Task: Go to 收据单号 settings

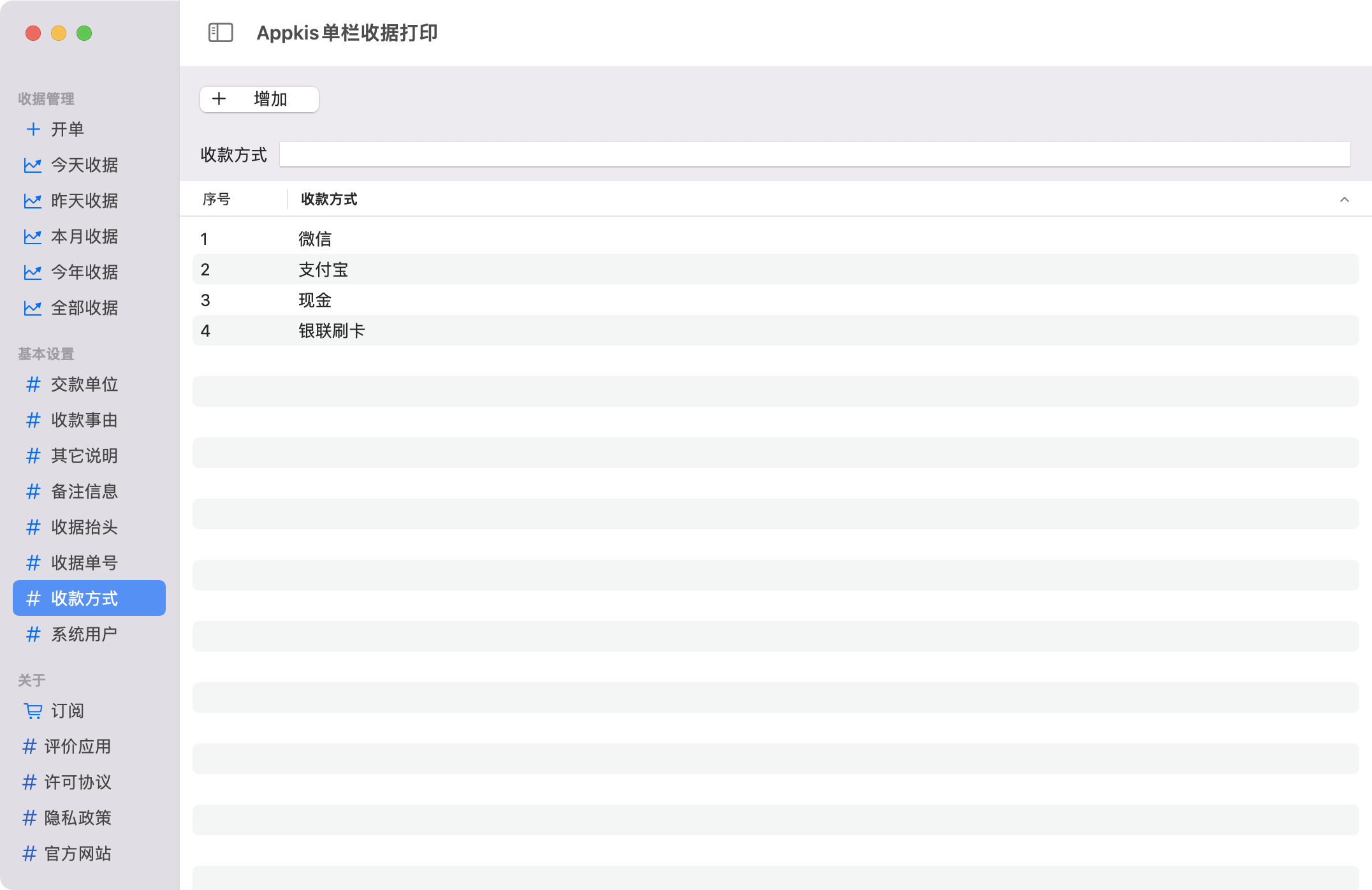Action: pos(89,563)
